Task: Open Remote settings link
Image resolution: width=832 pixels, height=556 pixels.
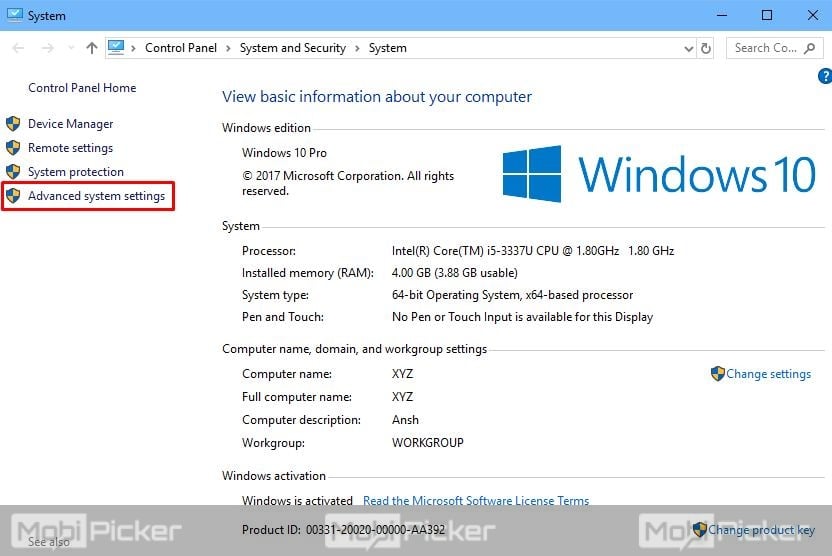Action: [71, 147]
